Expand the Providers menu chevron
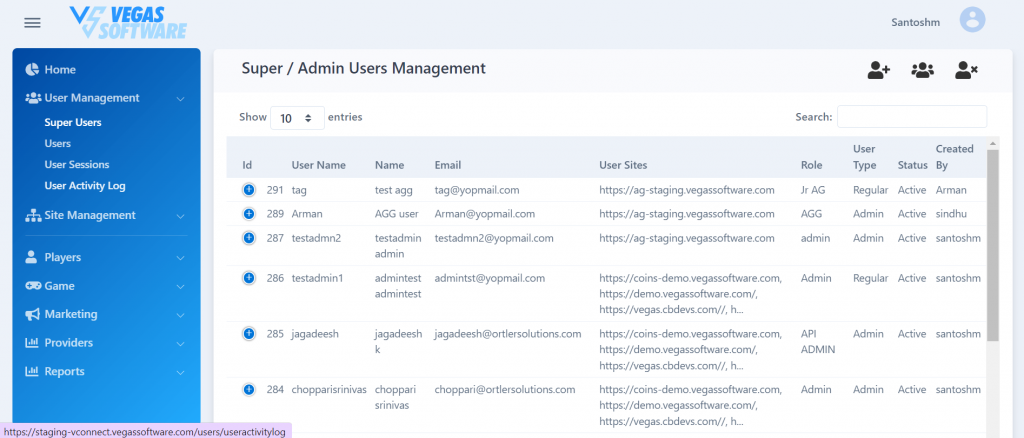This screenshot has width=1024, height=438. (x=180, y=343)
